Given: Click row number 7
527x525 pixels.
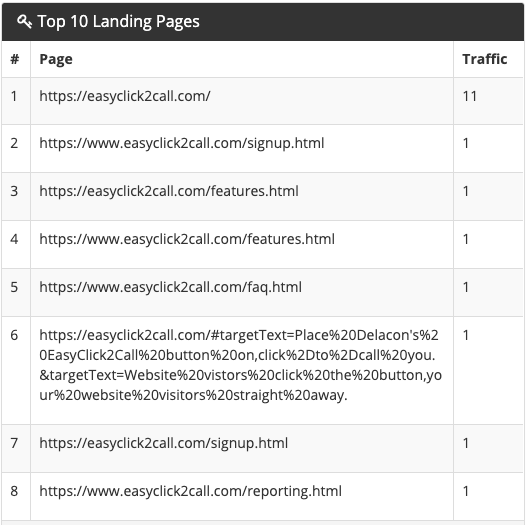Looking at the screenshot, I should coord(14,443).
